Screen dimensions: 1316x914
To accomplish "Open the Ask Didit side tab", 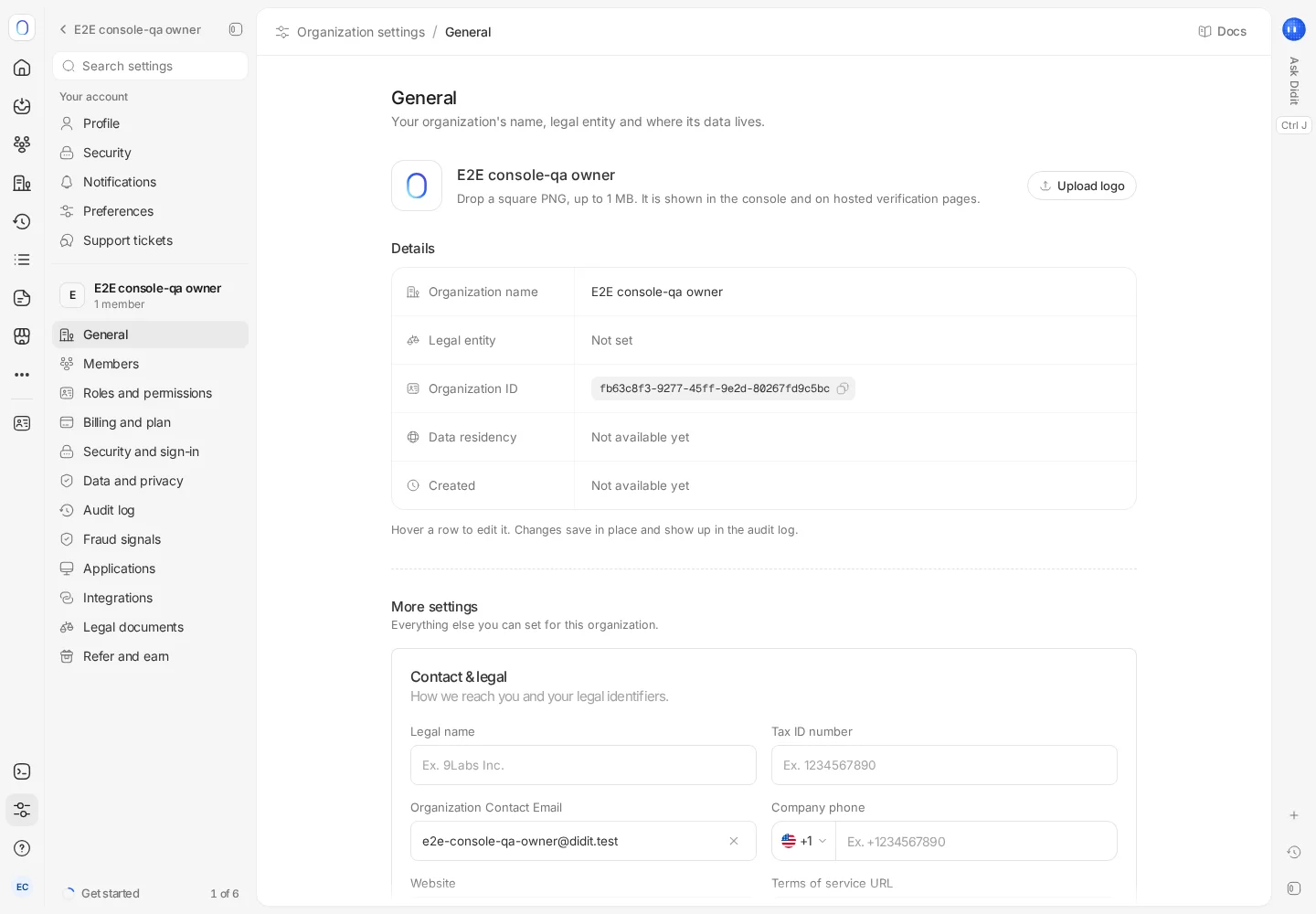I will (1294, 80).
